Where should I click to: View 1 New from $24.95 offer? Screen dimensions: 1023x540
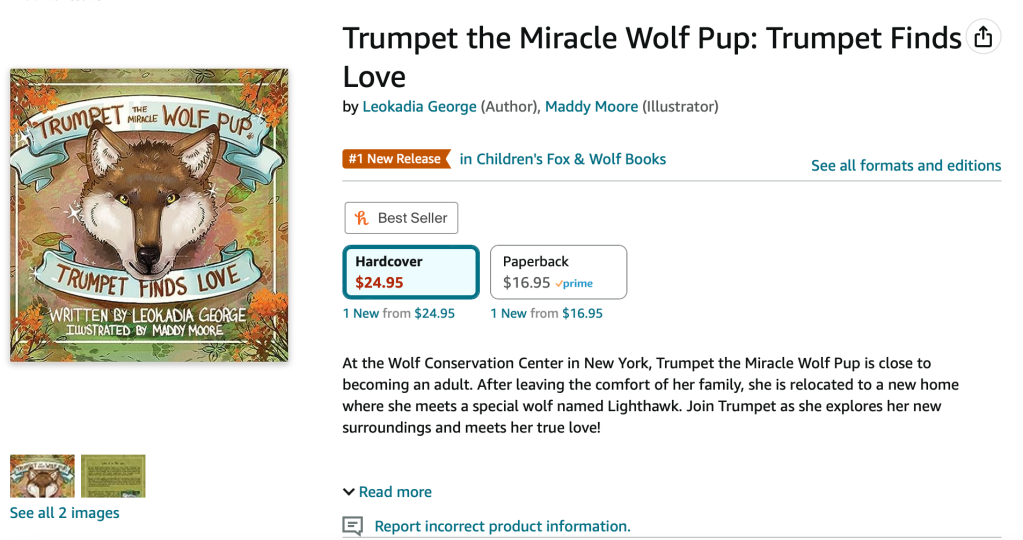tap(399, 314)
